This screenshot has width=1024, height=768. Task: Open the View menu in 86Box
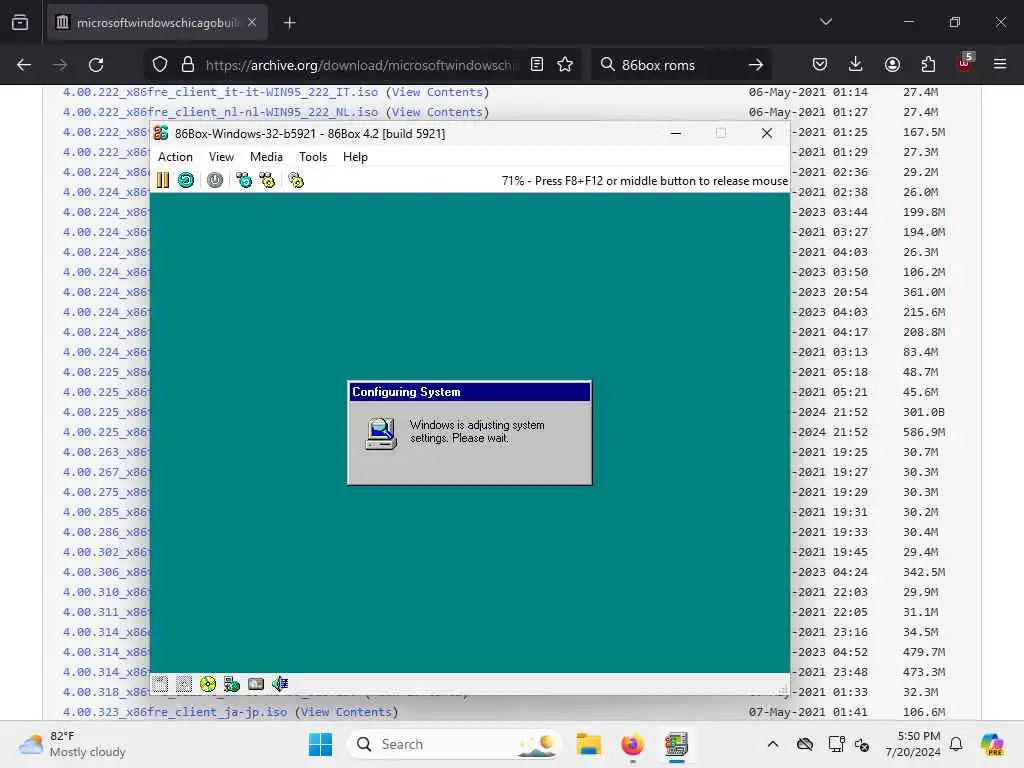(x=221, y=157)
